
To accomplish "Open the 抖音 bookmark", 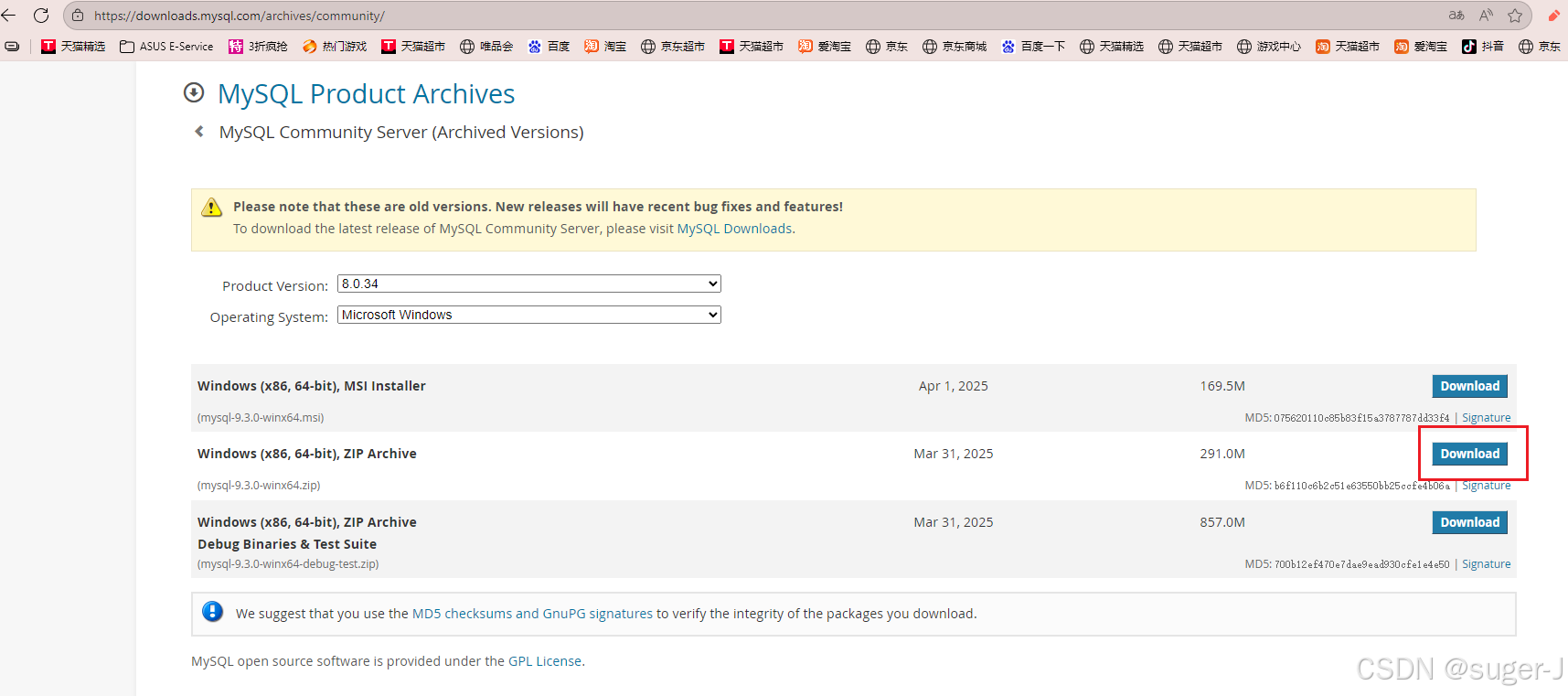I will tap(1483, 47).
